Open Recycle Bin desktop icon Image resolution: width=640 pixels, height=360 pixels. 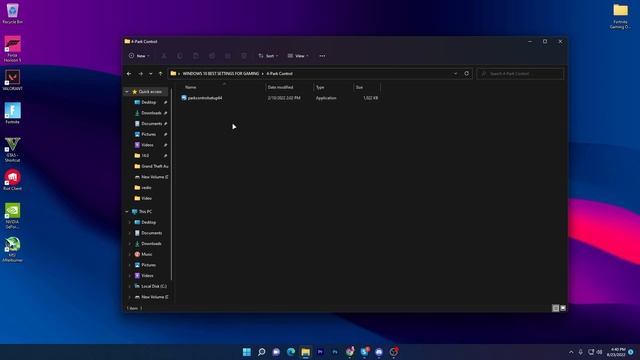(x=12, y=13)
